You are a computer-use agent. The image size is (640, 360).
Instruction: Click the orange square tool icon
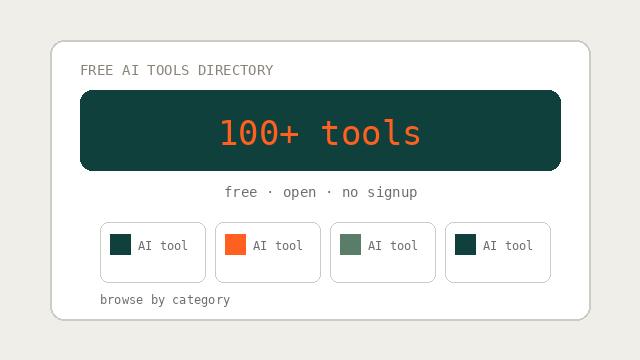(x=236, y=244)
